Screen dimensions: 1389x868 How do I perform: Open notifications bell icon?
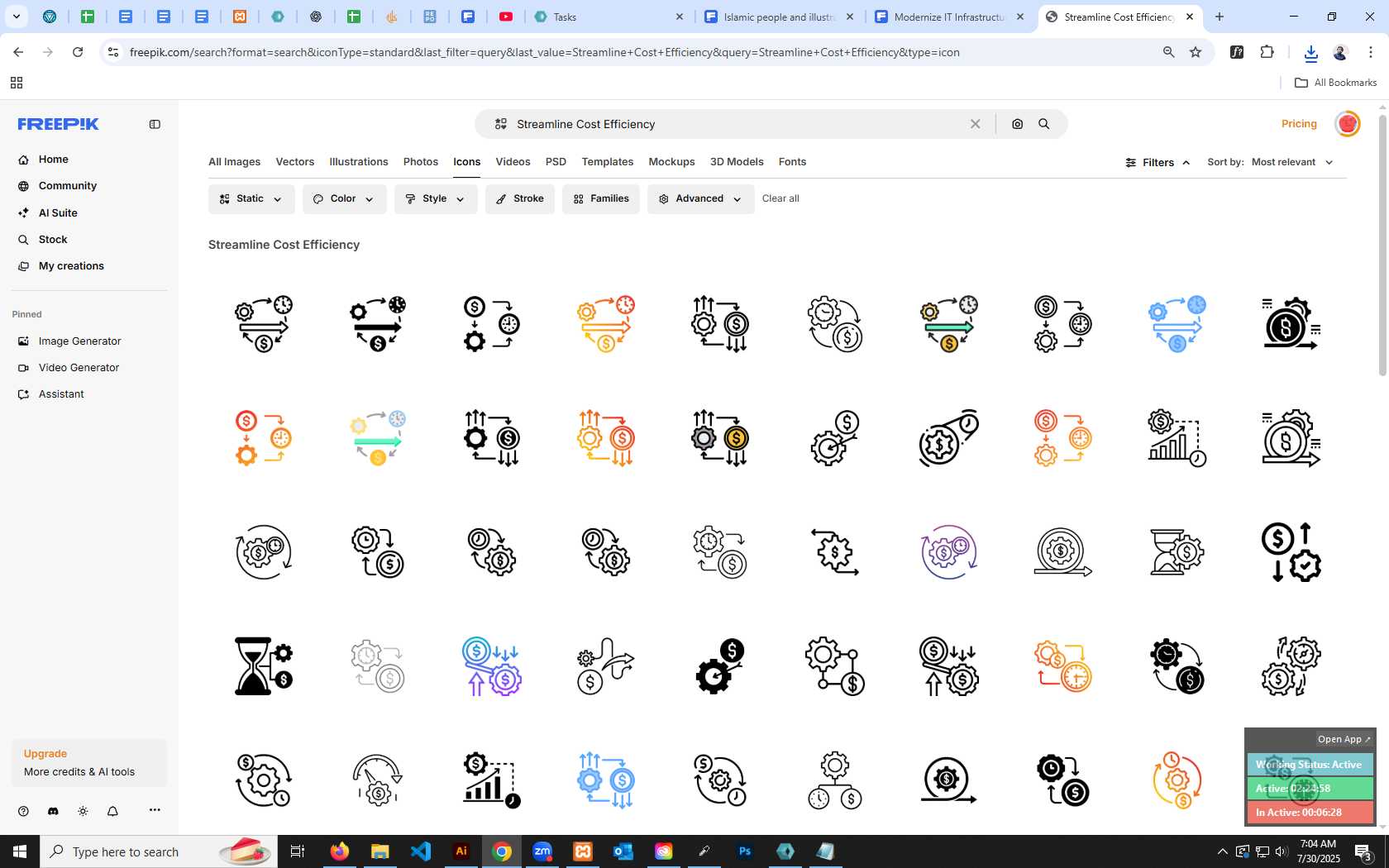coord(112,811)
